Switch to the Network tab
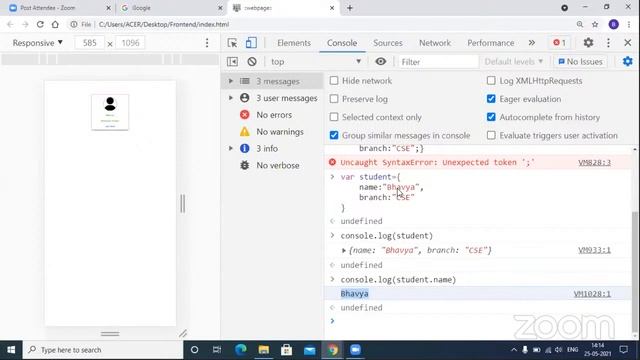 tap(435, 43)
